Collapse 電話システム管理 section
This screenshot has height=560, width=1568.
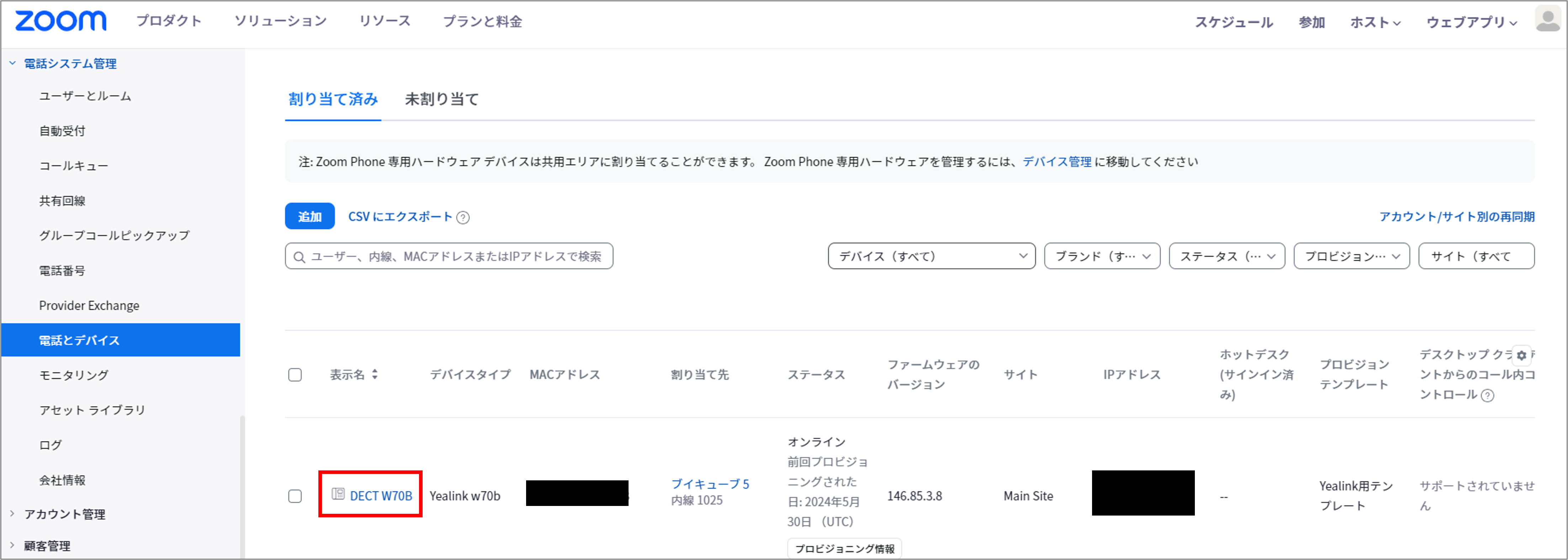point(12,63)
